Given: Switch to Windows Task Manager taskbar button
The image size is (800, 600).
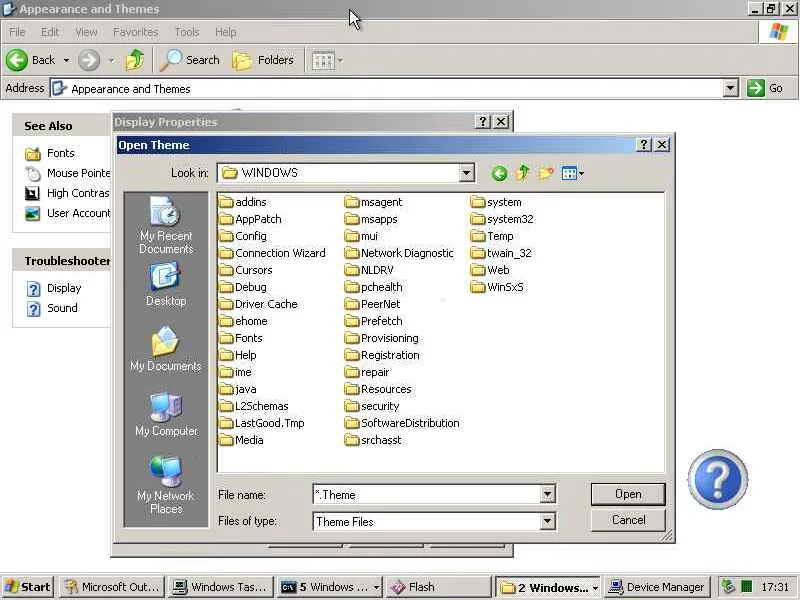Looking at the screenshot, I should point(220,587).
